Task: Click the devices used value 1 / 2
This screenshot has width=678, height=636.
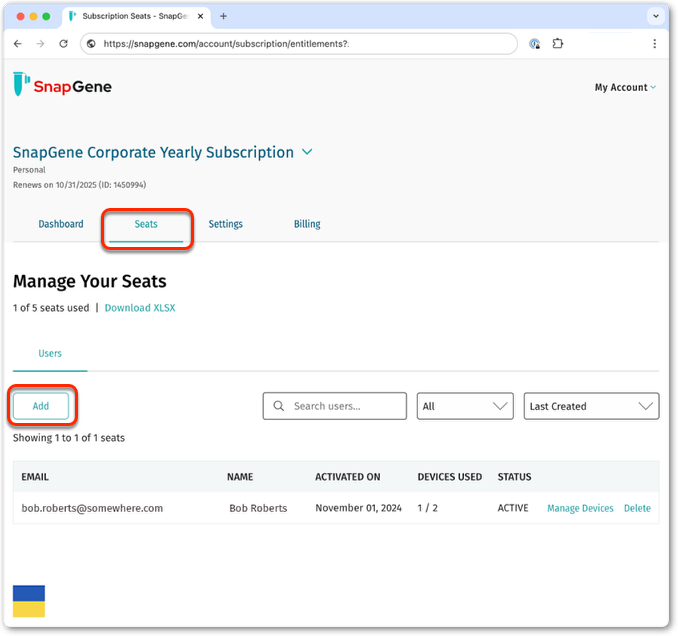Action: pos(428,508)
